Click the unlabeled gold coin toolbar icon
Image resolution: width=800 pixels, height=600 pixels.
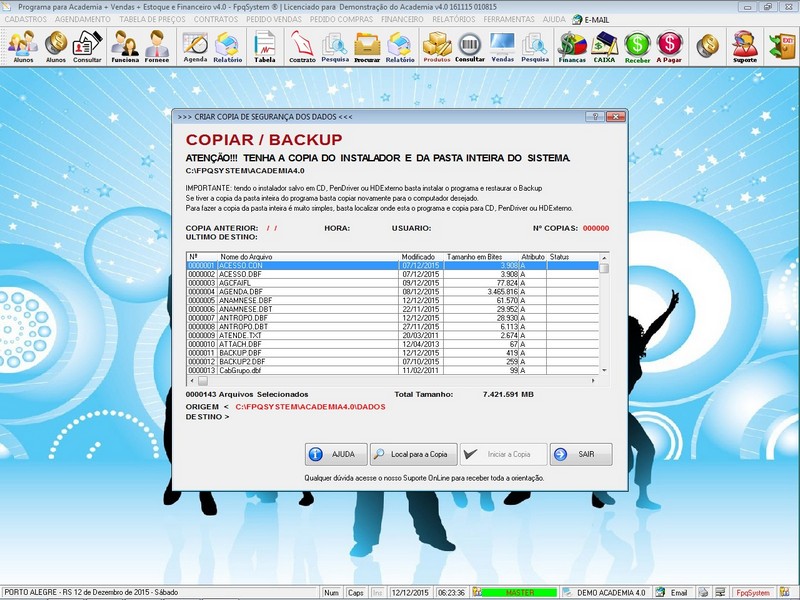tap(707, 46)
